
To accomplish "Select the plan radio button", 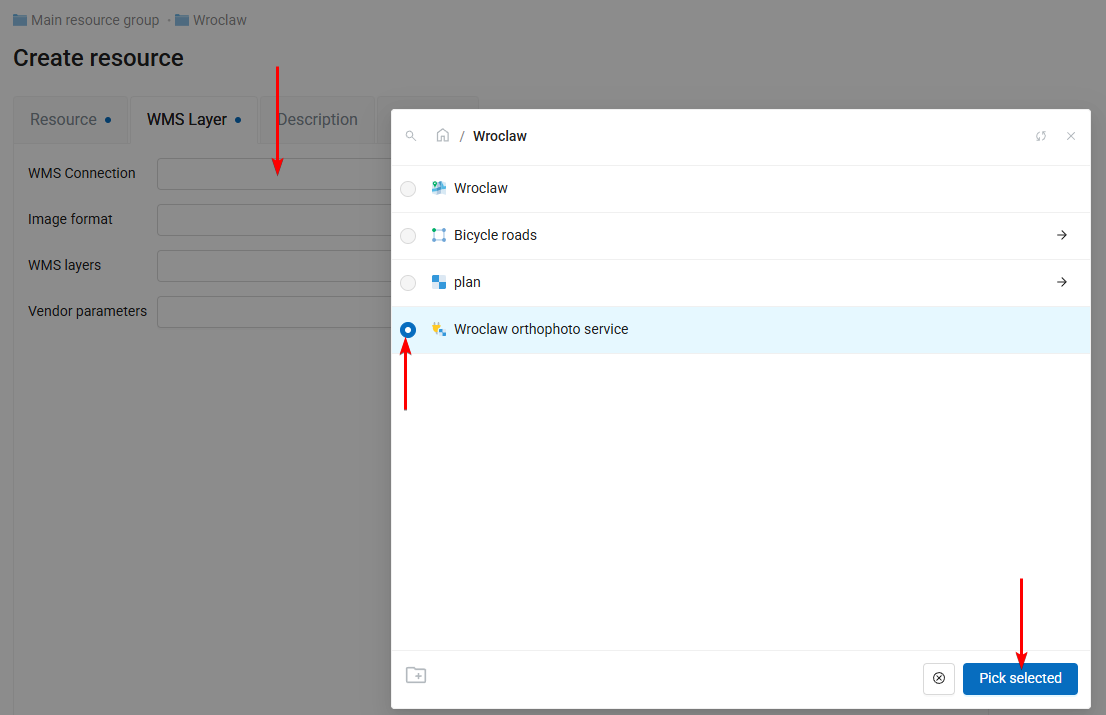I will 408,283.
